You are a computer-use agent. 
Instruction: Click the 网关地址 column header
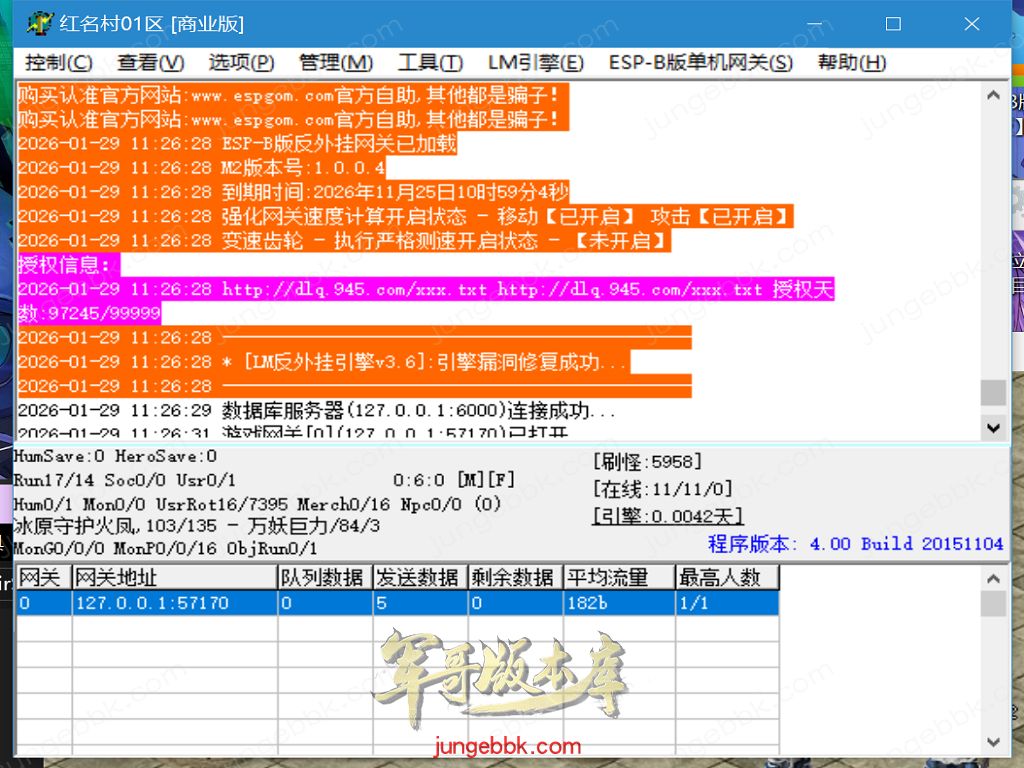[x=174, y=578]
